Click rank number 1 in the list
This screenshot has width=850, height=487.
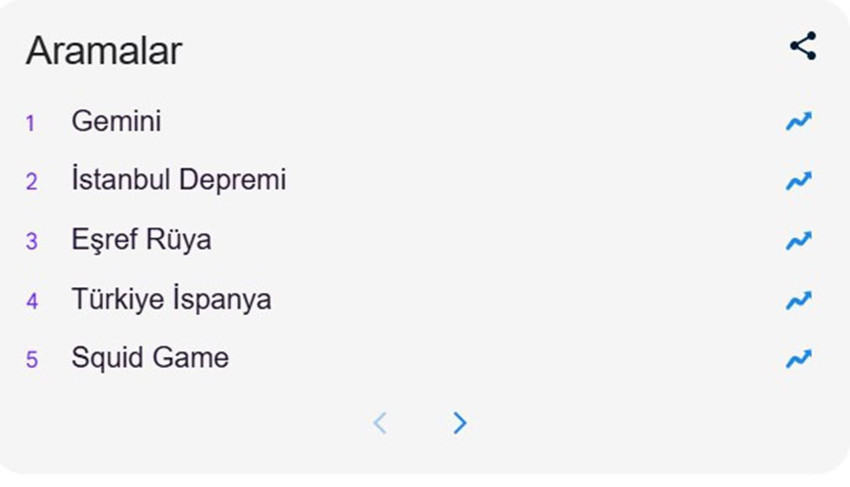click(31, 123)
